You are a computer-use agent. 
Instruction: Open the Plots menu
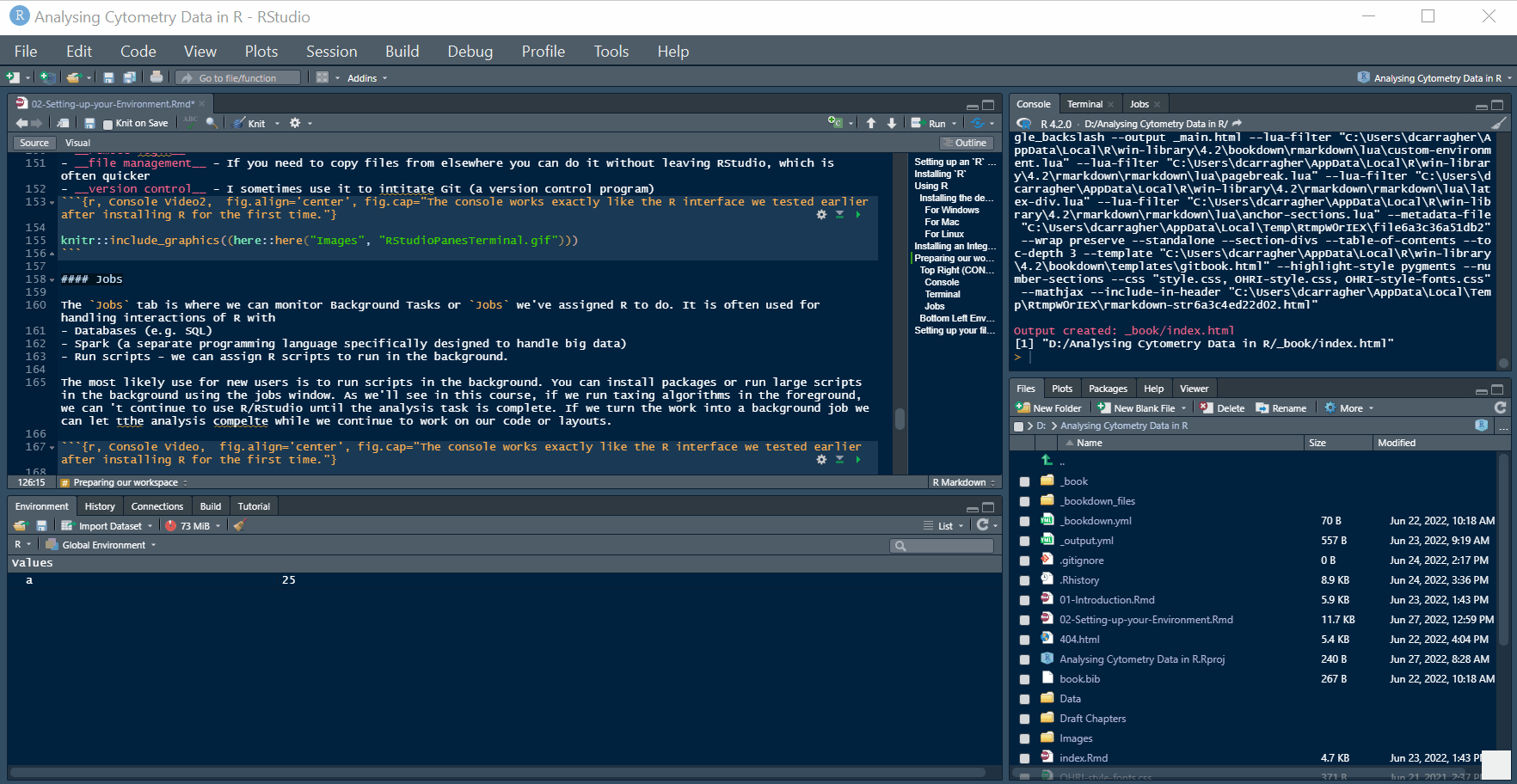tap(261, 52)
